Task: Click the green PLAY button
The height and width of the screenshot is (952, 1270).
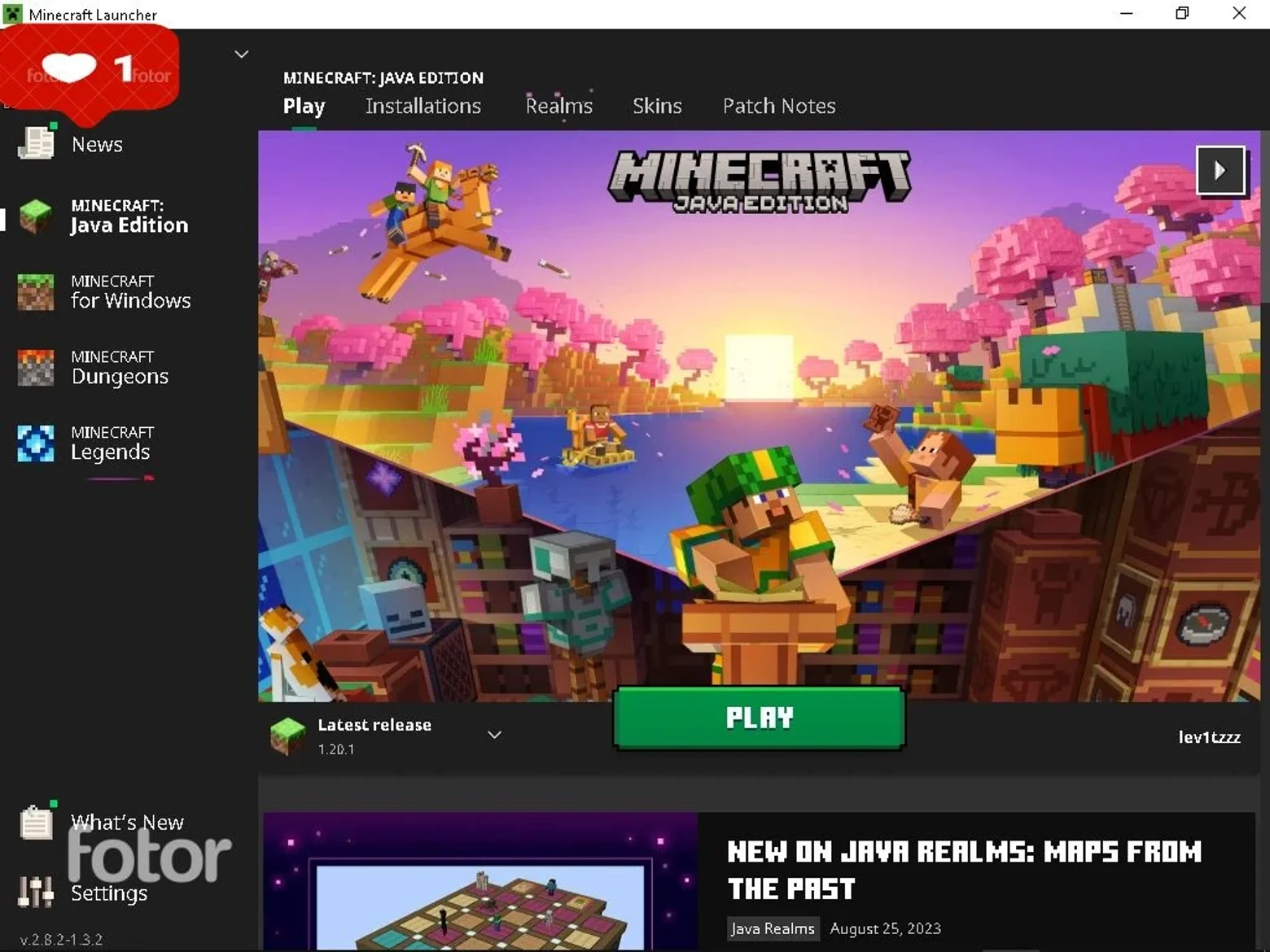Action: [x=760, y=718]
